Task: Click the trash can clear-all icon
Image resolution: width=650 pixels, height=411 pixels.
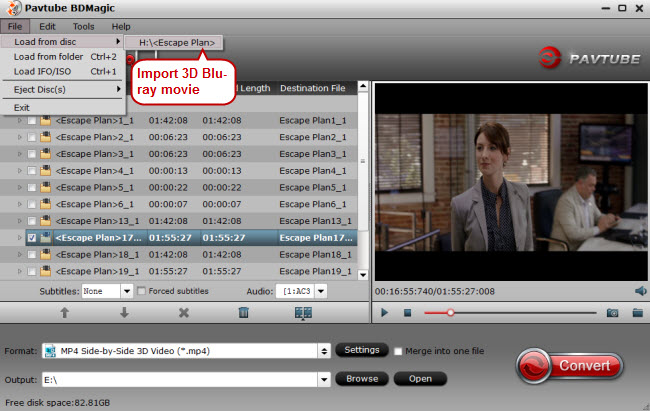Action: pos(244,313)
